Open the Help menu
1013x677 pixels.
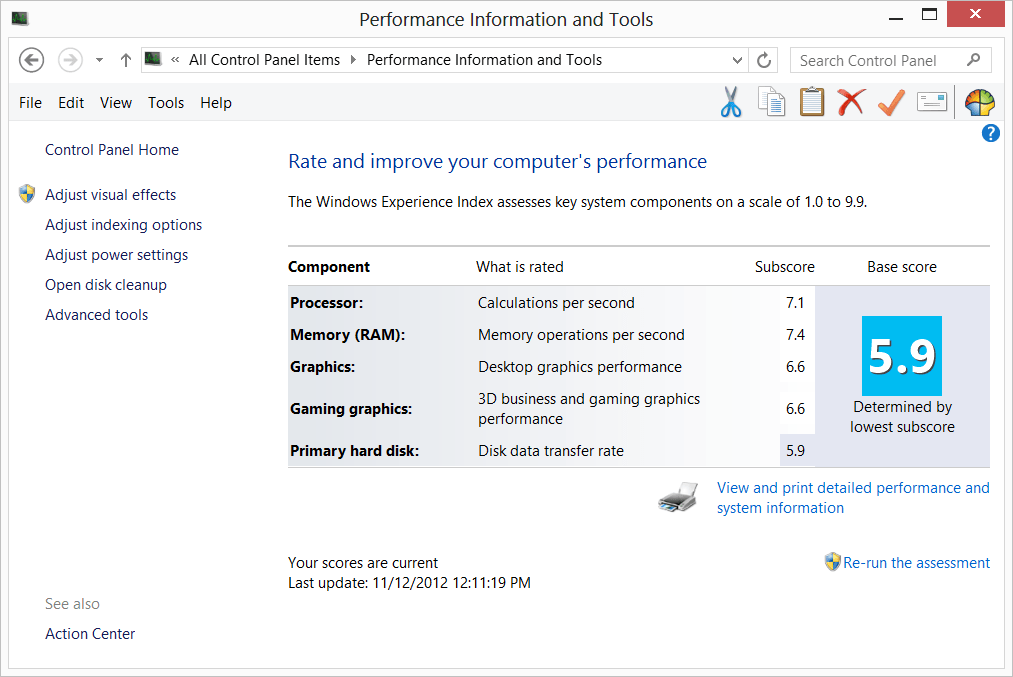216,103
